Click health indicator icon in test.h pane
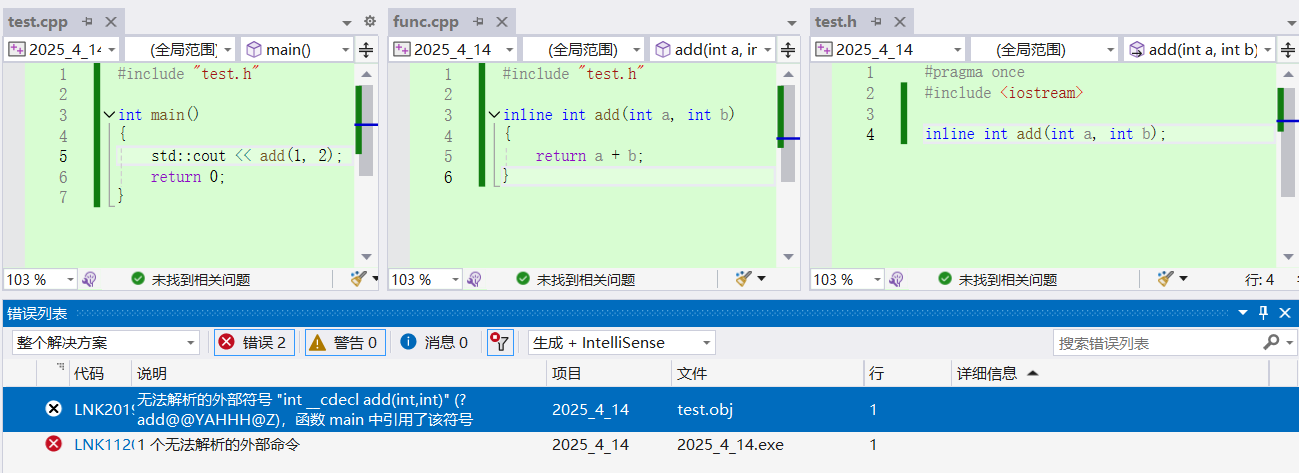 point(896,280)
